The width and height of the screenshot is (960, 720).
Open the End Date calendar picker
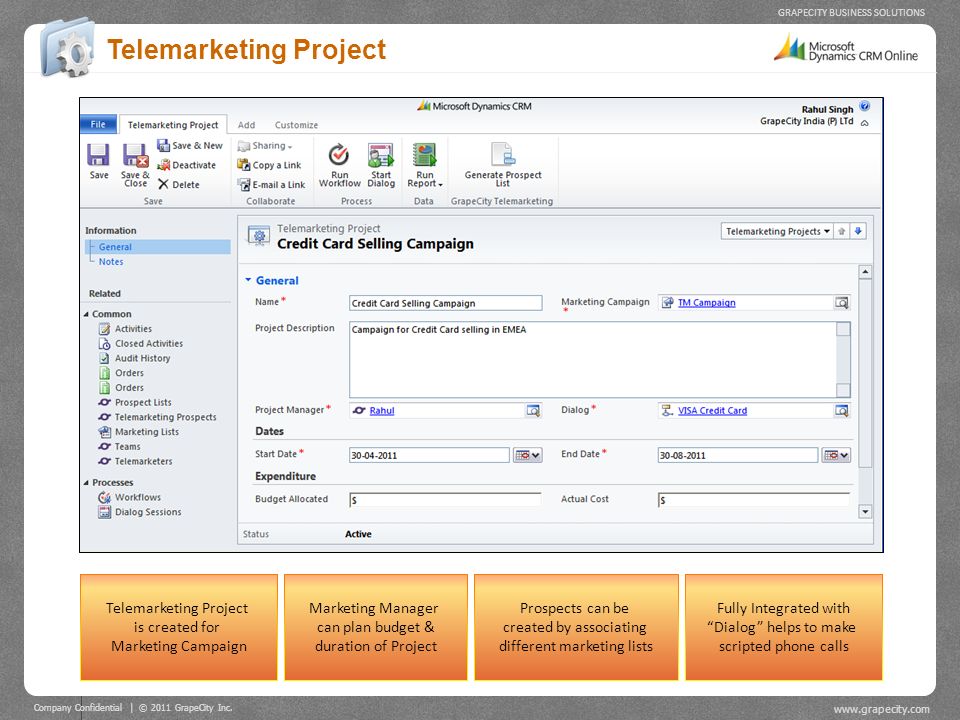pos(836,455)
